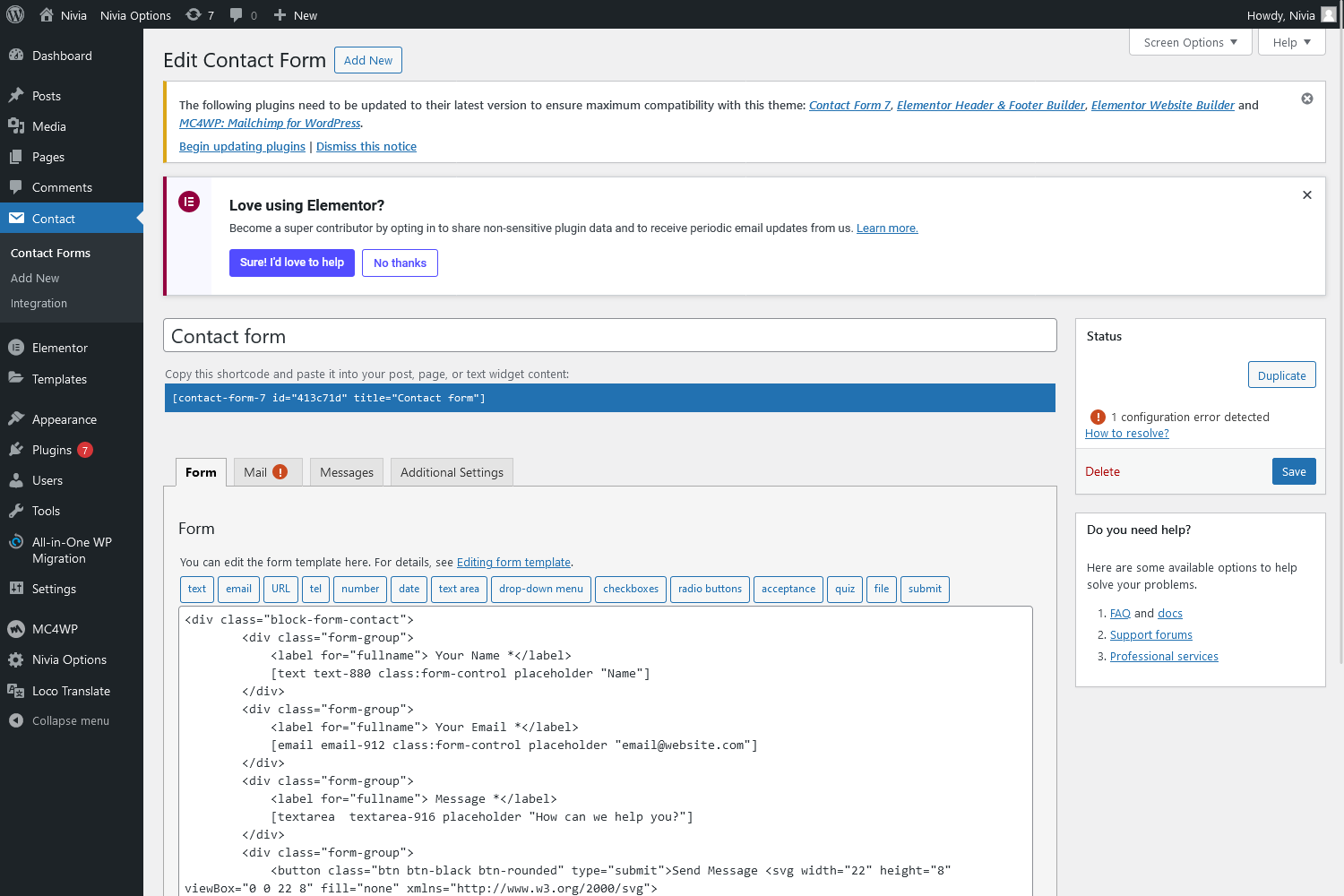Open the MC4WP sidebar menu
Image resolution: width=1344 pixels, height=896 pixels.
click(x=55, y=629)
